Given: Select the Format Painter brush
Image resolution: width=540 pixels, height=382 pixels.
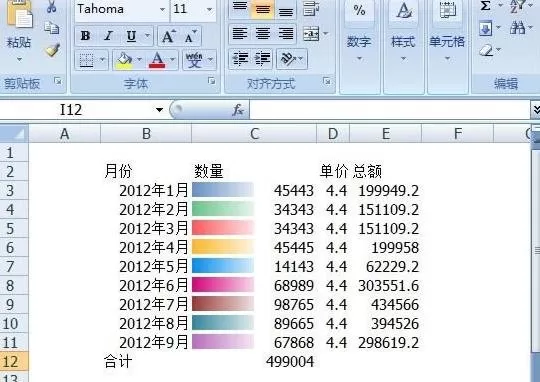Looking at the screenshot, I should tap(52, 50).
